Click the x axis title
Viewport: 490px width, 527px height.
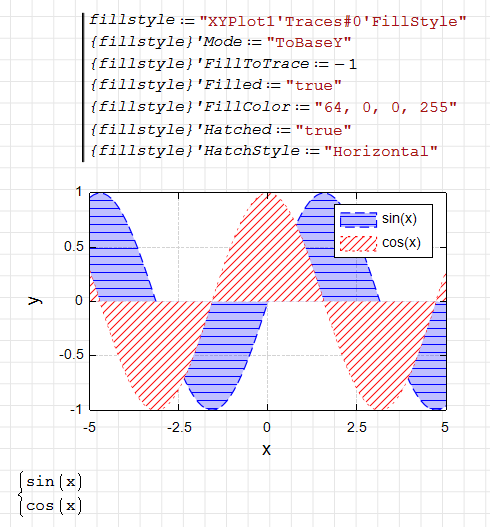point(266,450)
